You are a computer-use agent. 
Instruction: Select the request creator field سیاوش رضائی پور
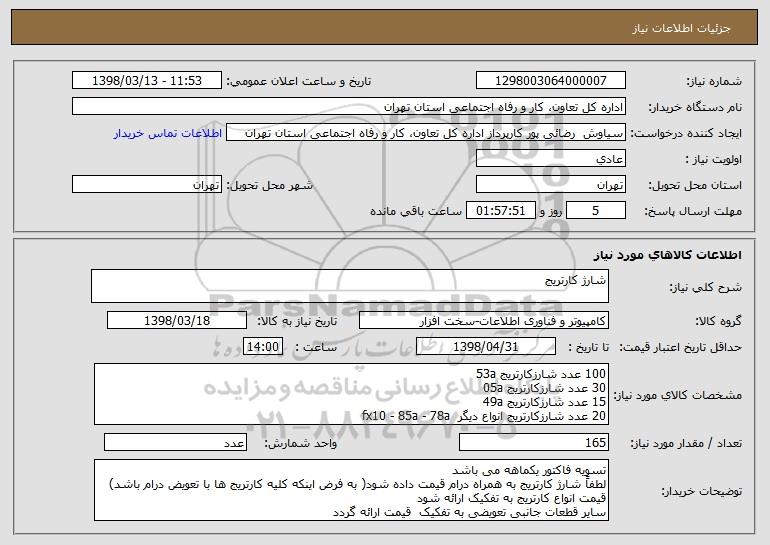click(426, 133)
